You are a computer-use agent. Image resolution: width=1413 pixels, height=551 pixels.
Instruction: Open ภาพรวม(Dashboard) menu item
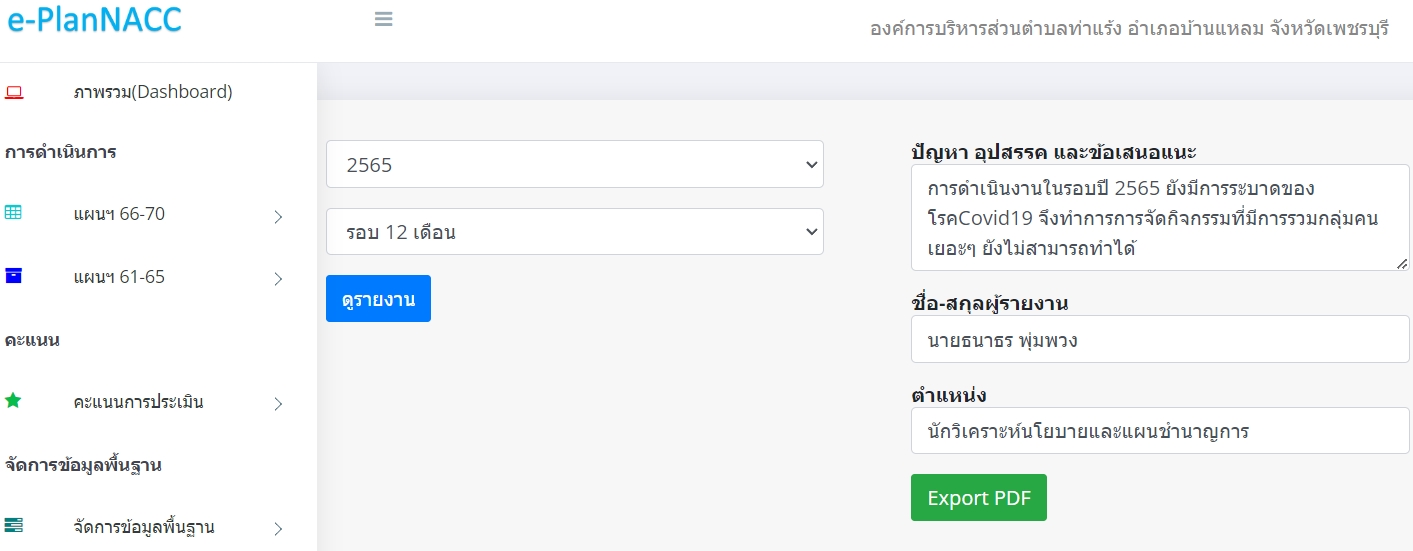[x=153, y=92]
